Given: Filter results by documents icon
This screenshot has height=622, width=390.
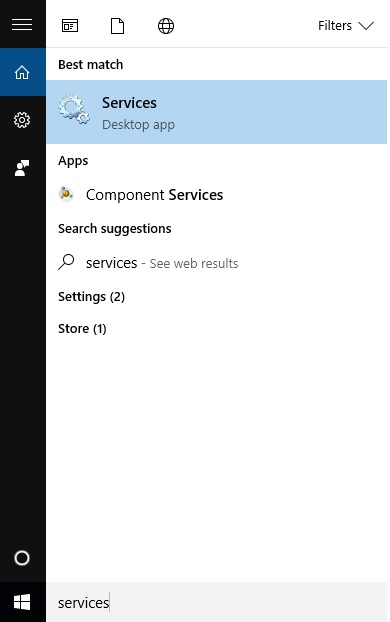Looking at the screenshot, I should point(117,26).
